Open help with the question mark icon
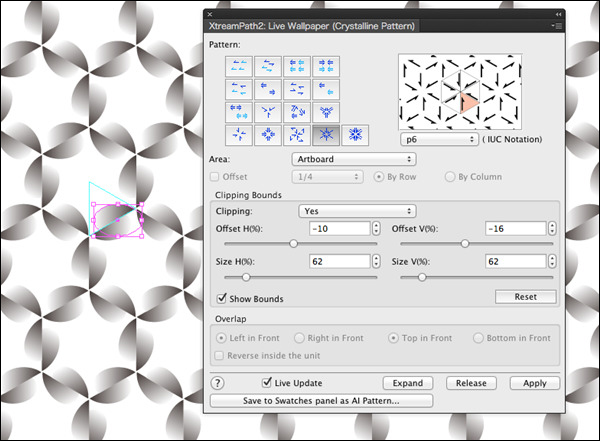Image resolution: width=600 pixels, height=441 pixels. pos(218,383)
